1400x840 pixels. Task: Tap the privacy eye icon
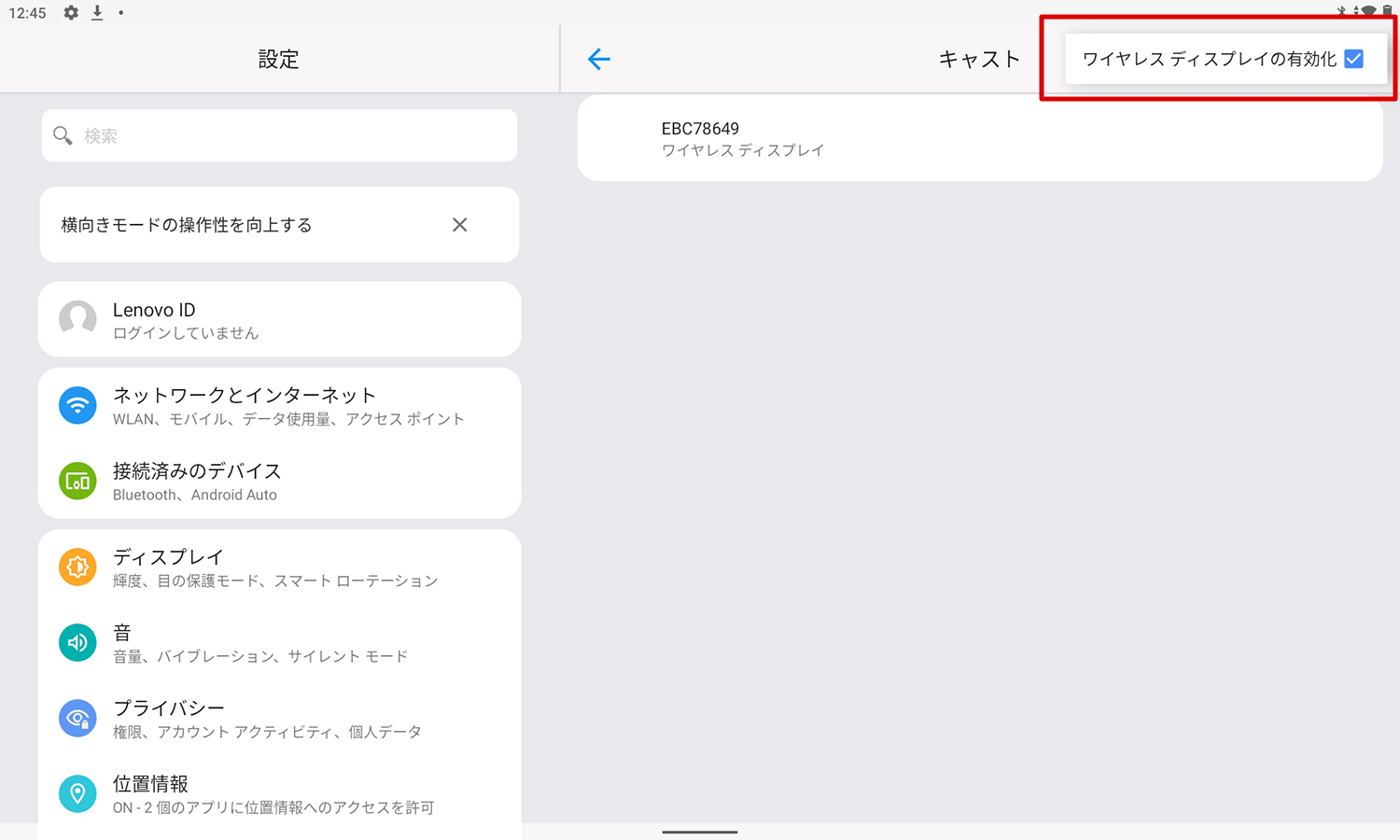[77, 718]
